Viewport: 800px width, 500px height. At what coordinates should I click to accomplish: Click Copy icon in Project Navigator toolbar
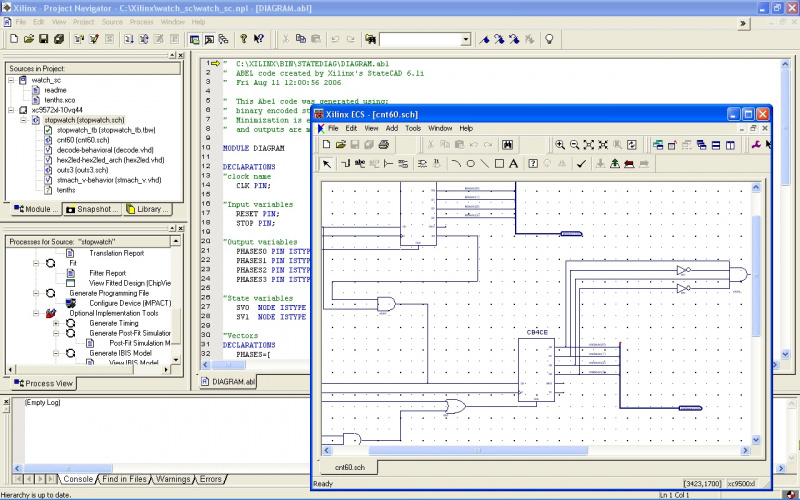tap(301, 39)
